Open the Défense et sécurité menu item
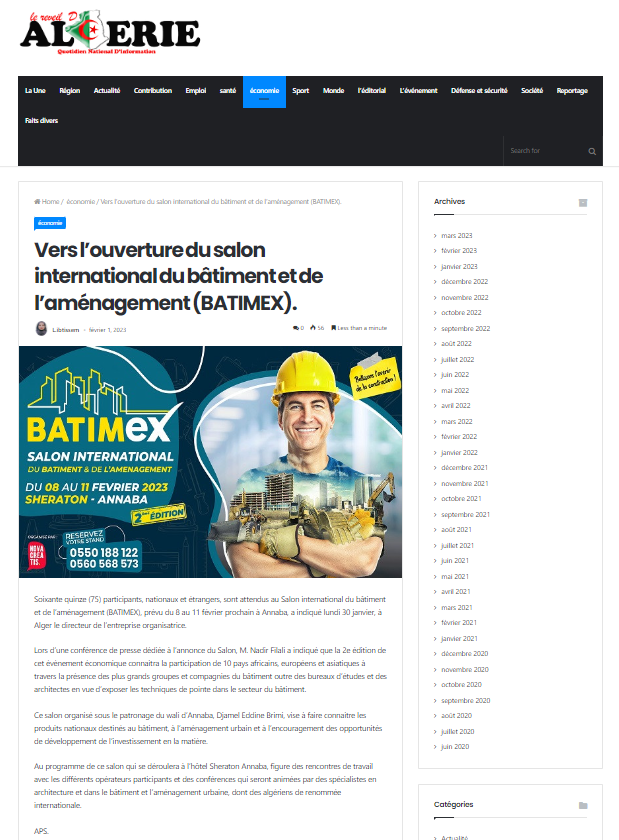 (x=479, y=91)
